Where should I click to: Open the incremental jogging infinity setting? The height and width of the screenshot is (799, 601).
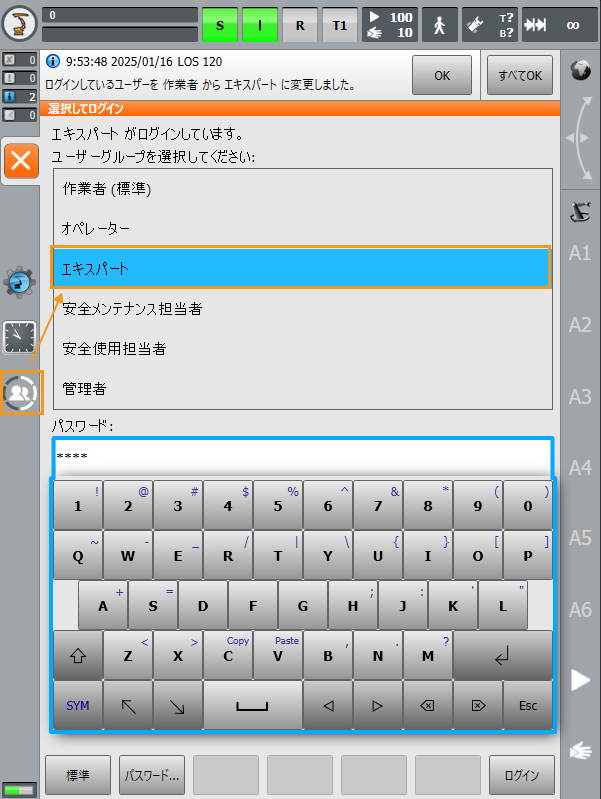pos(560,25)
